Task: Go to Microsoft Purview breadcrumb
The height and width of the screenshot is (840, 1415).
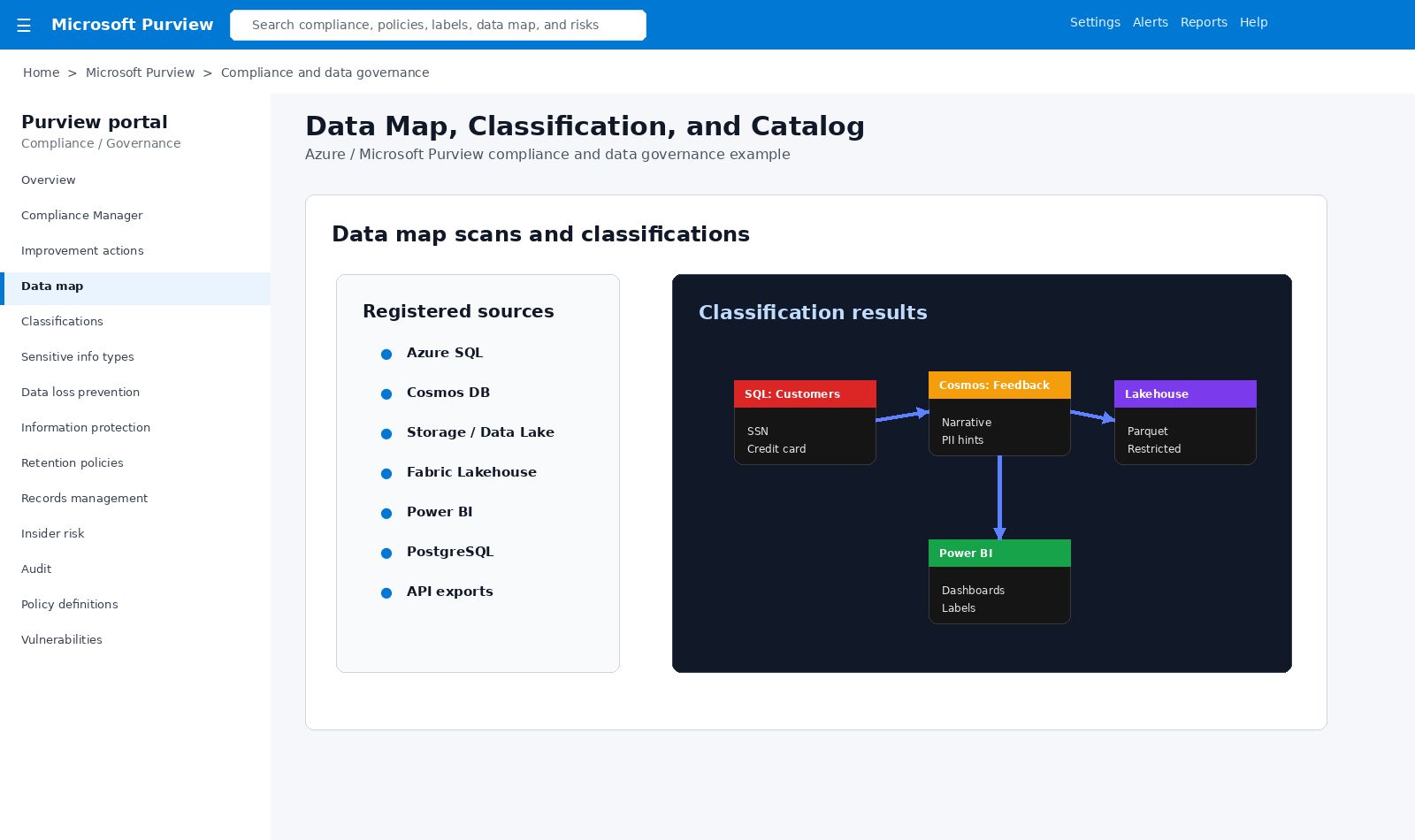Action: [140, 73]
